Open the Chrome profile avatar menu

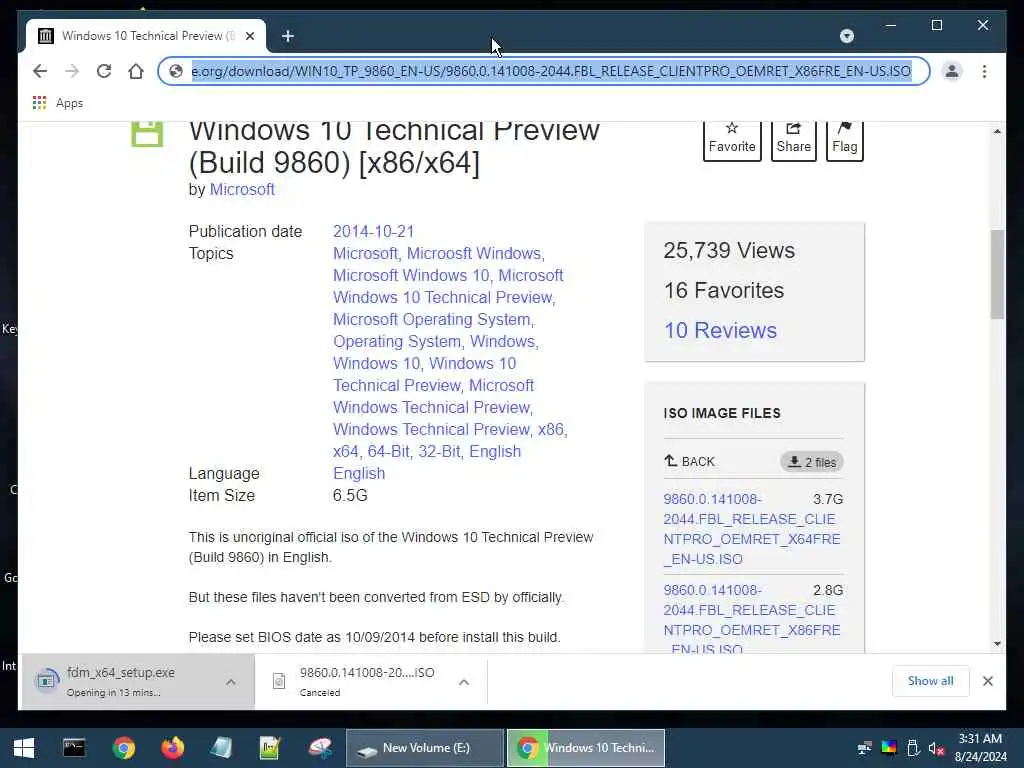952,71
